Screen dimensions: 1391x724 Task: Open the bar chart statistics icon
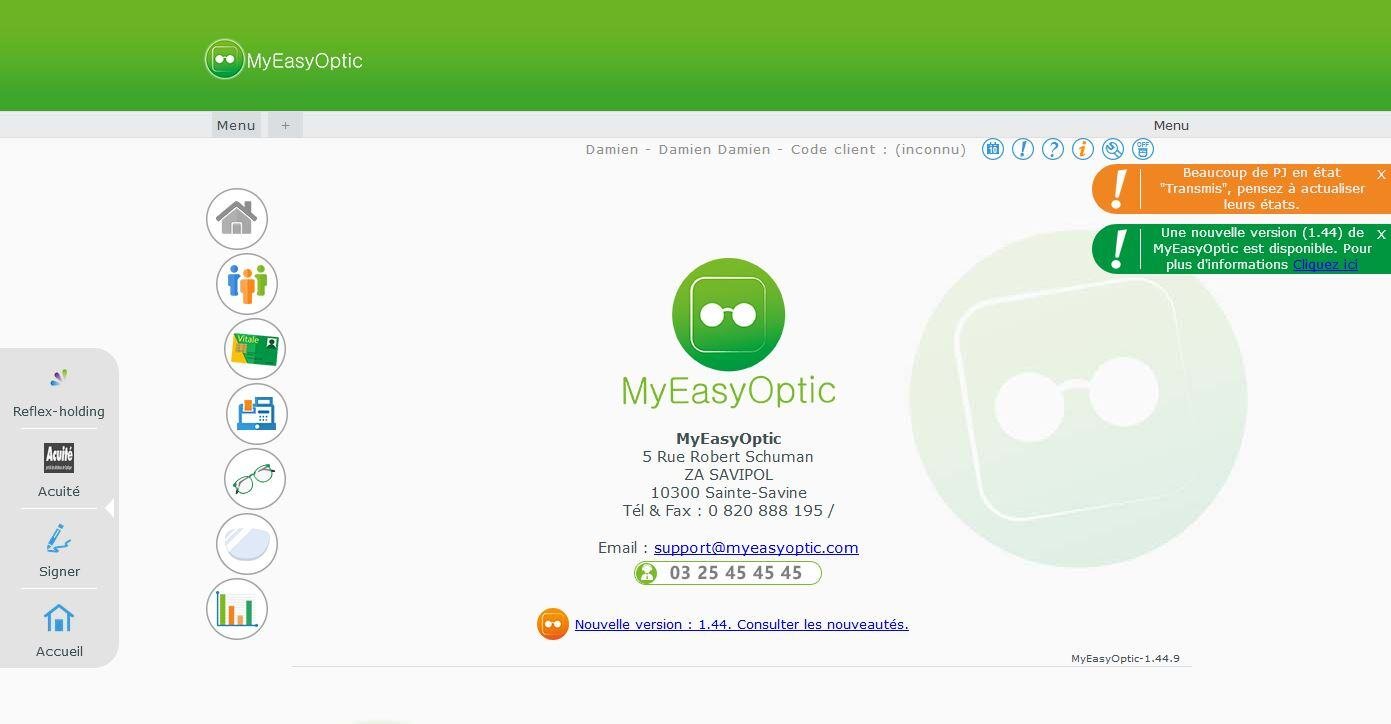tap(237, 609)
